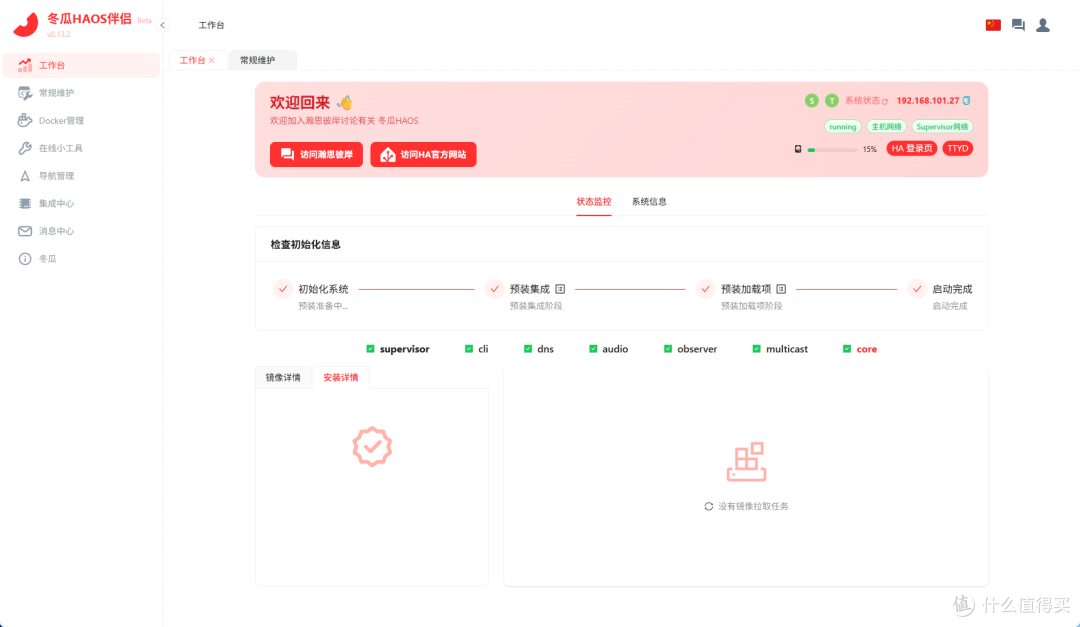Screen dimensions: 1080x627
Task: Toggle the observer checkbox
Action: pyautogui.click(x=667, y=349)
